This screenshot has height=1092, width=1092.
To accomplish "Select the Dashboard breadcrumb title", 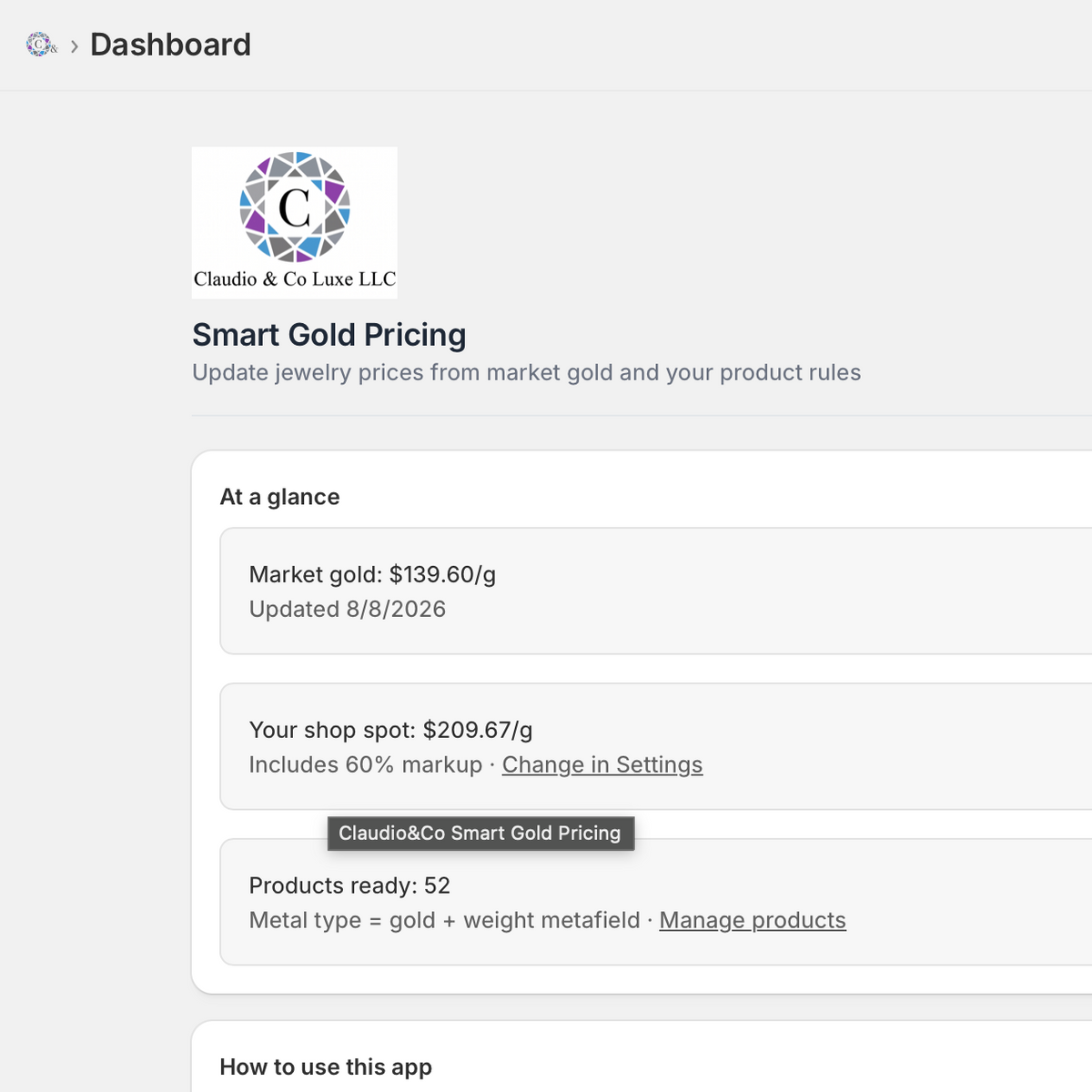I will tap(170, 45).
